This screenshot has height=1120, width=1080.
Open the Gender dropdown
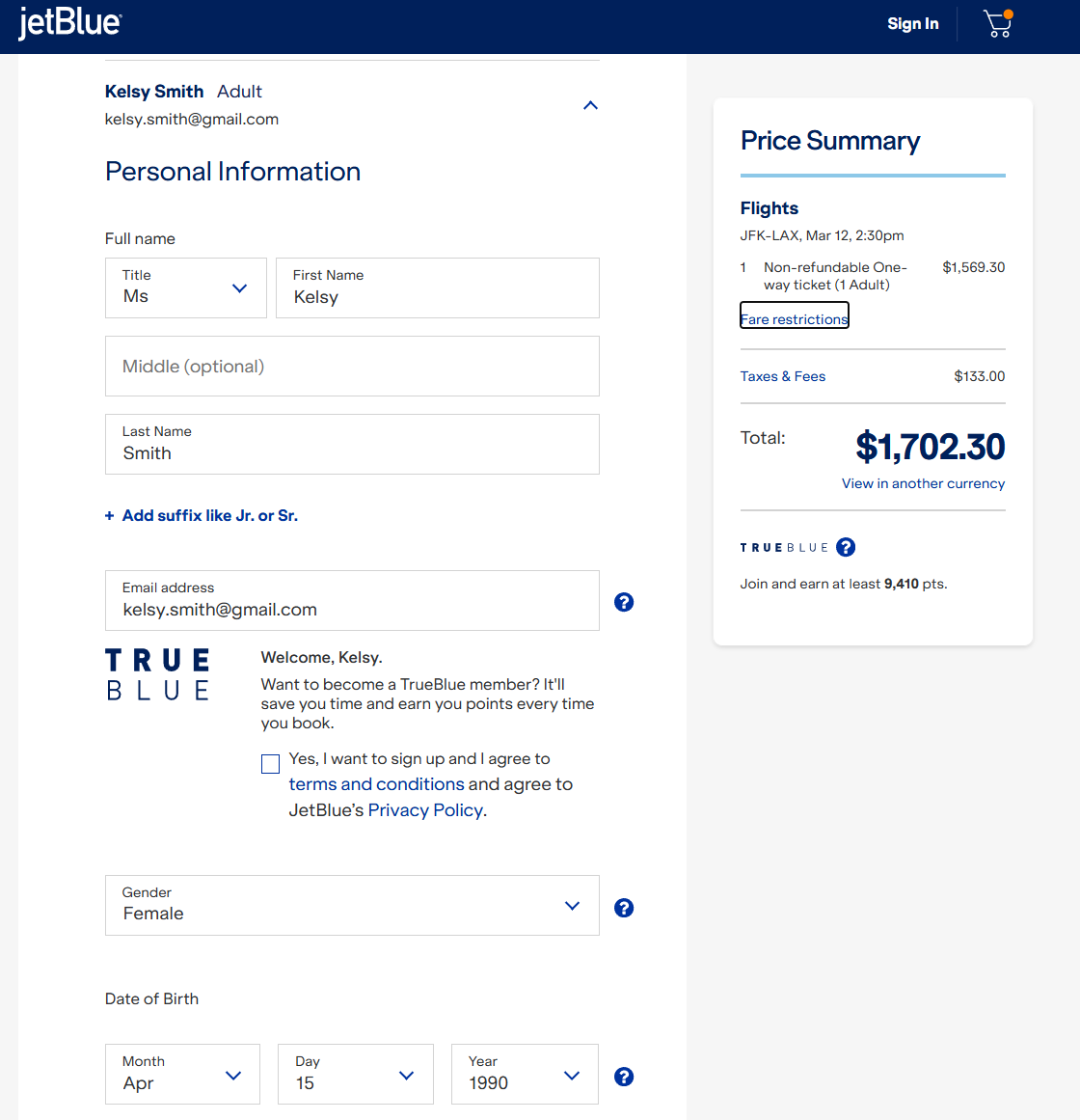(x=351, y=905)
